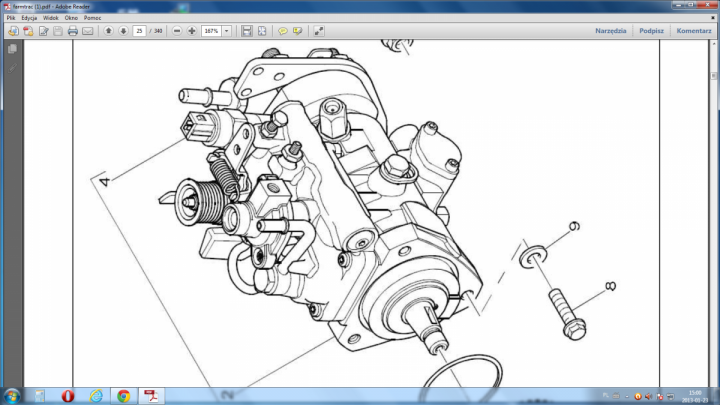Click the email envelope icon
Screen dimensions: 720x405
point(88,31)
